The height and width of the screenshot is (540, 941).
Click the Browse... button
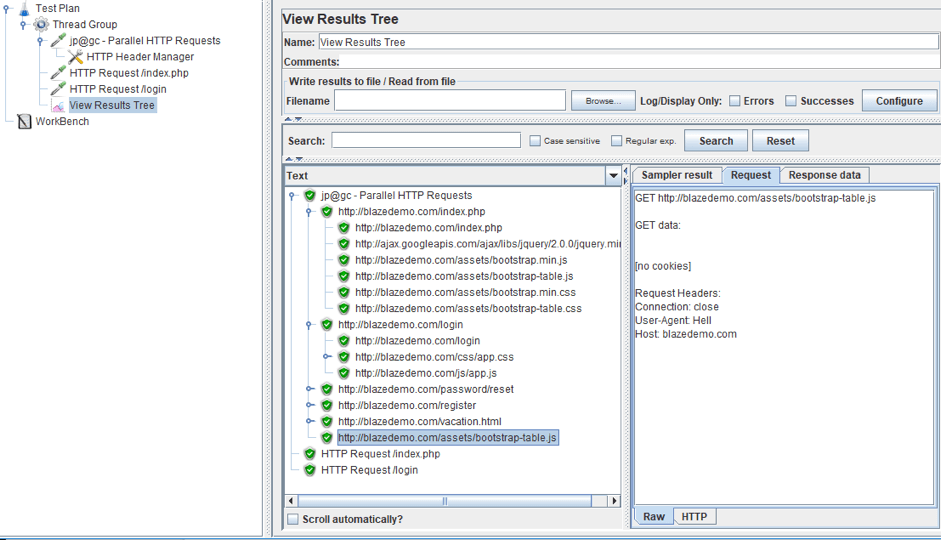point(603,101)
